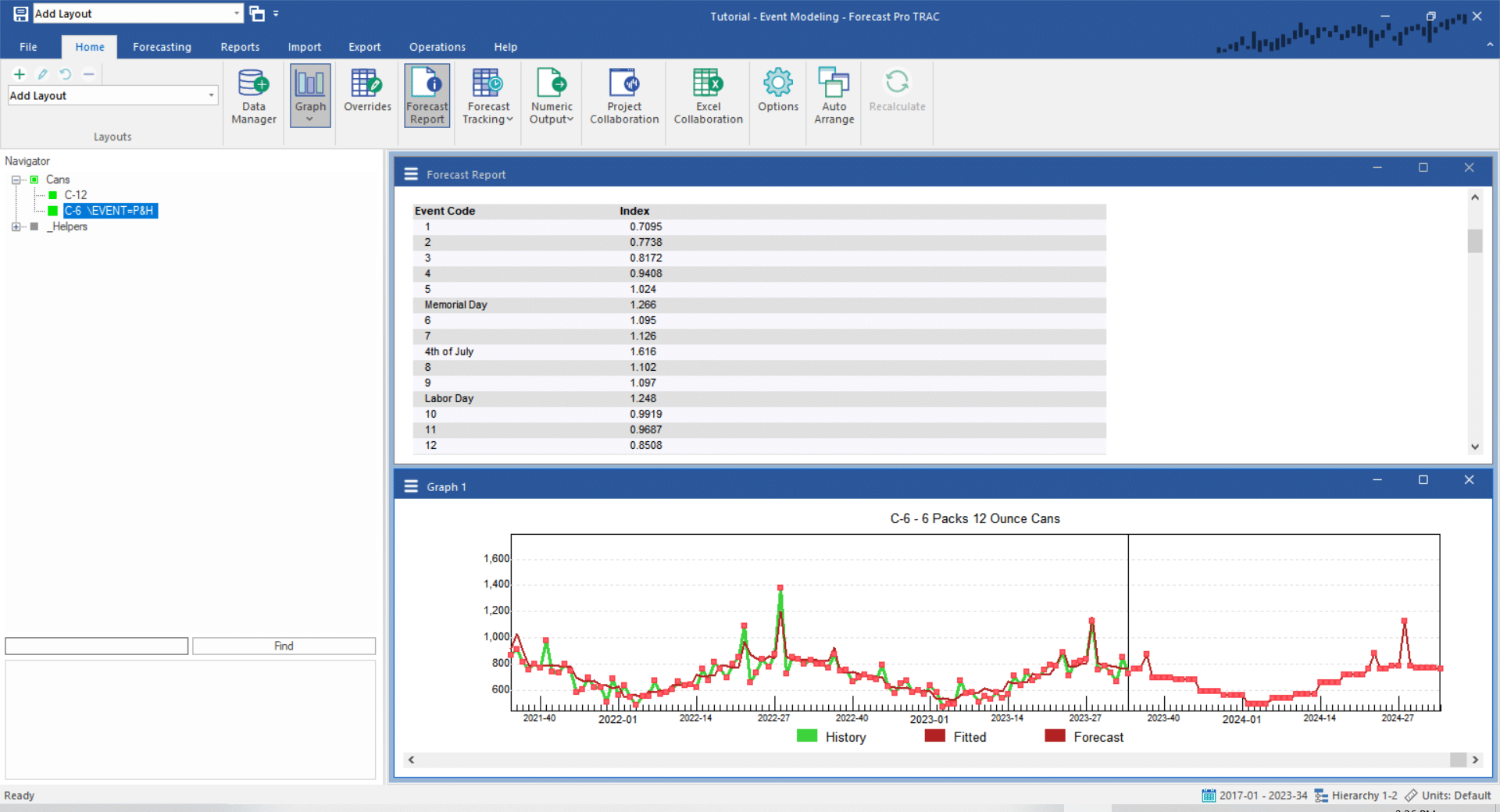Switch to the Operations tab
This screenshot has height=812, width=1500.
pyautogui.click(x=437, y=47)
